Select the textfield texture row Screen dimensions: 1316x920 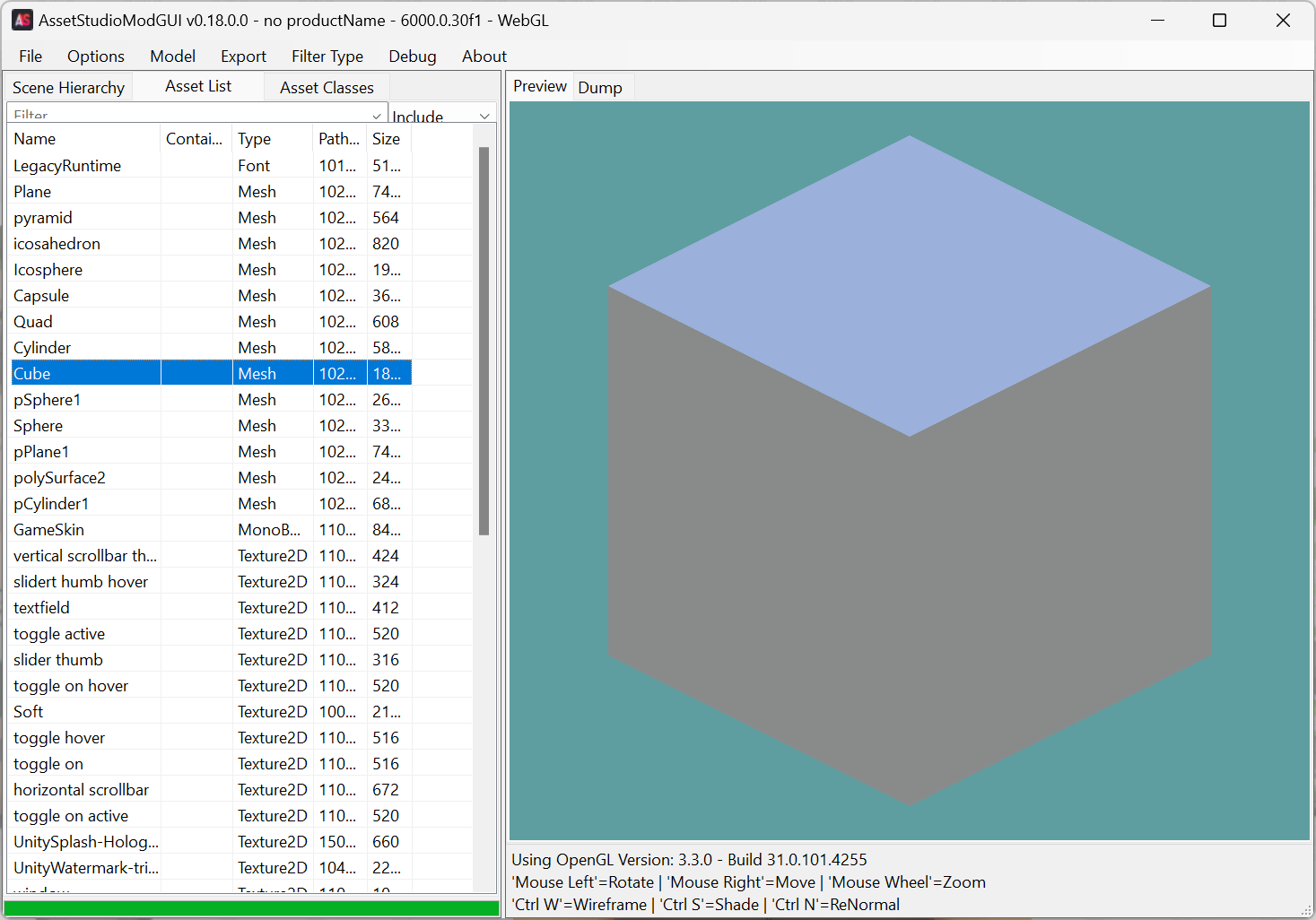coord(211,608)
